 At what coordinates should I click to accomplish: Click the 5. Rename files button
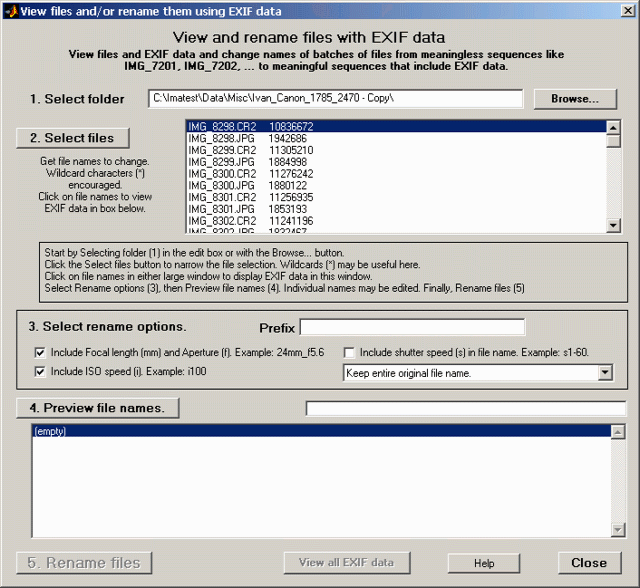pyautogui.click(x=84, y=563)
